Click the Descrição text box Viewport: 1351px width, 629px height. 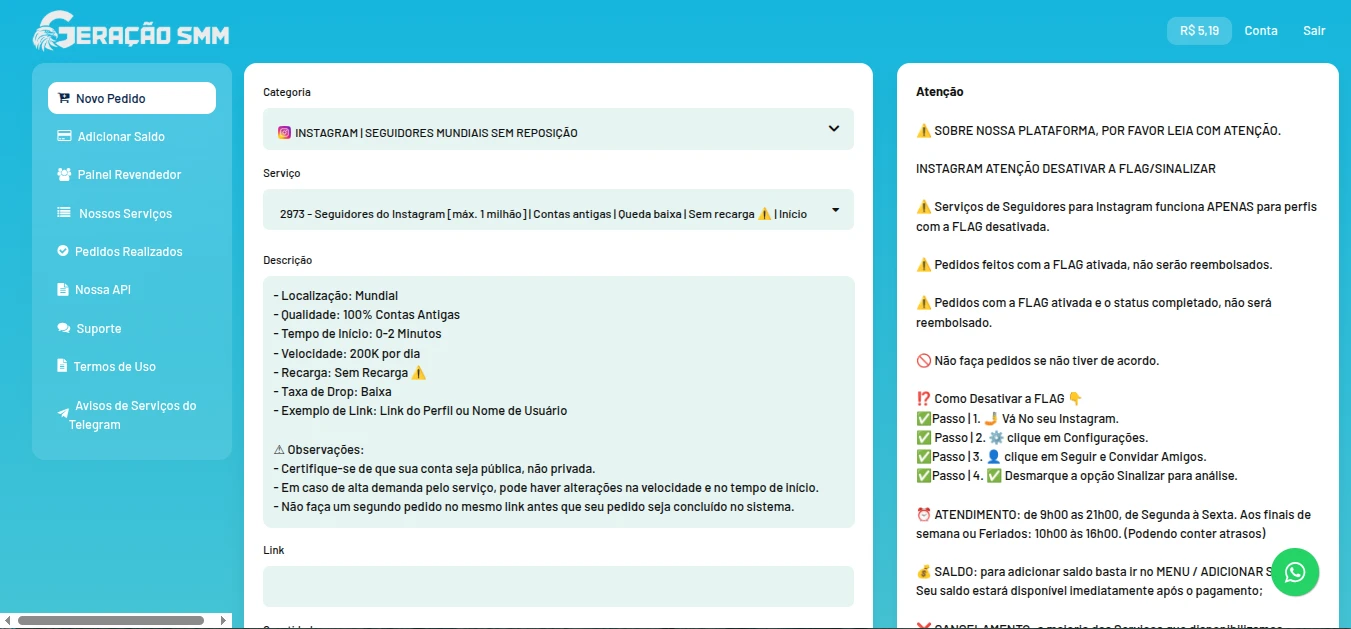[x=558, y=401]
